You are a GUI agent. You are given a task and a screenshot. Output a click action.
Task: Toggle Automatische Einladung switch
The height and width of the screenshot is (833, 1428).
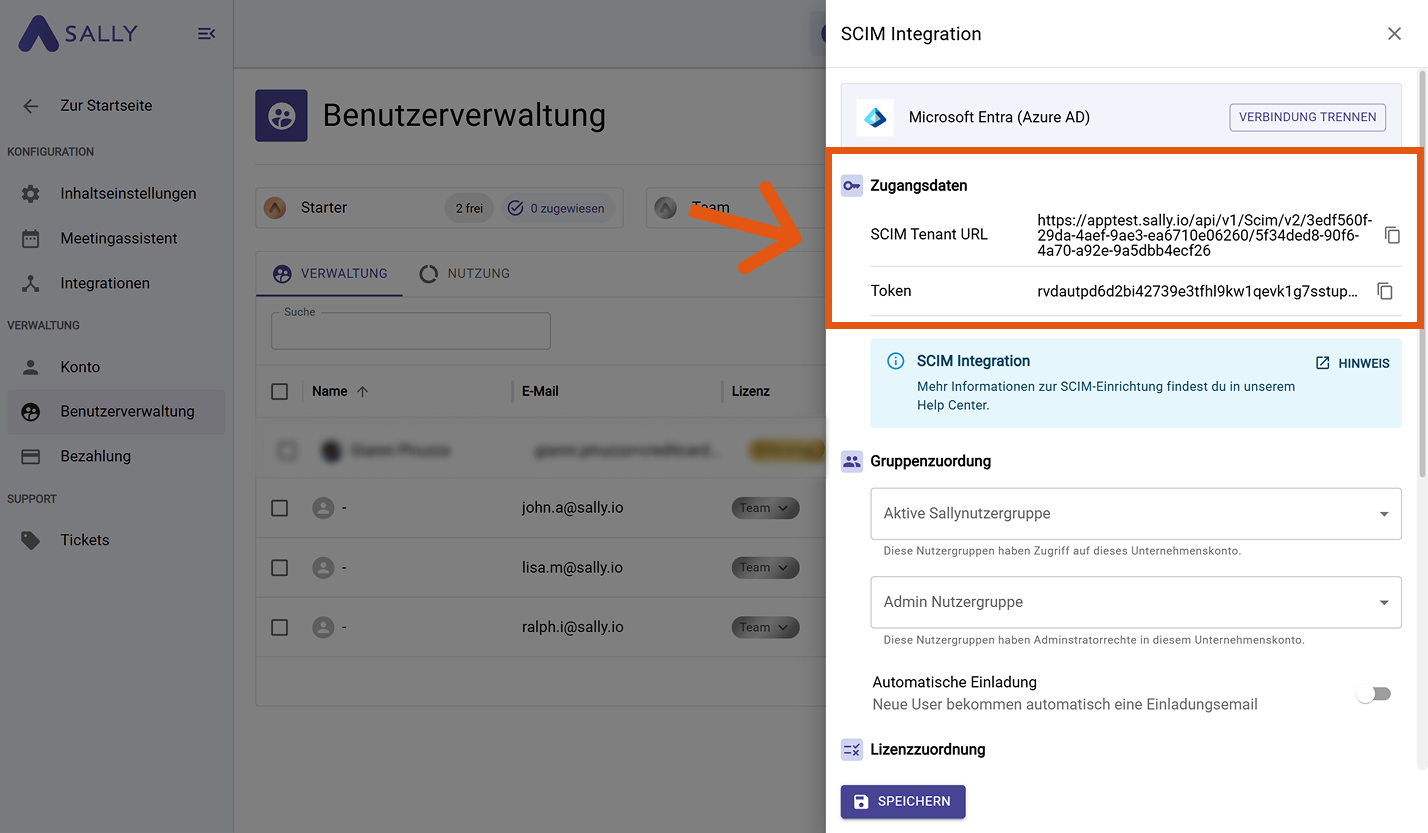pyautogui.click(x=1373, y=694)
